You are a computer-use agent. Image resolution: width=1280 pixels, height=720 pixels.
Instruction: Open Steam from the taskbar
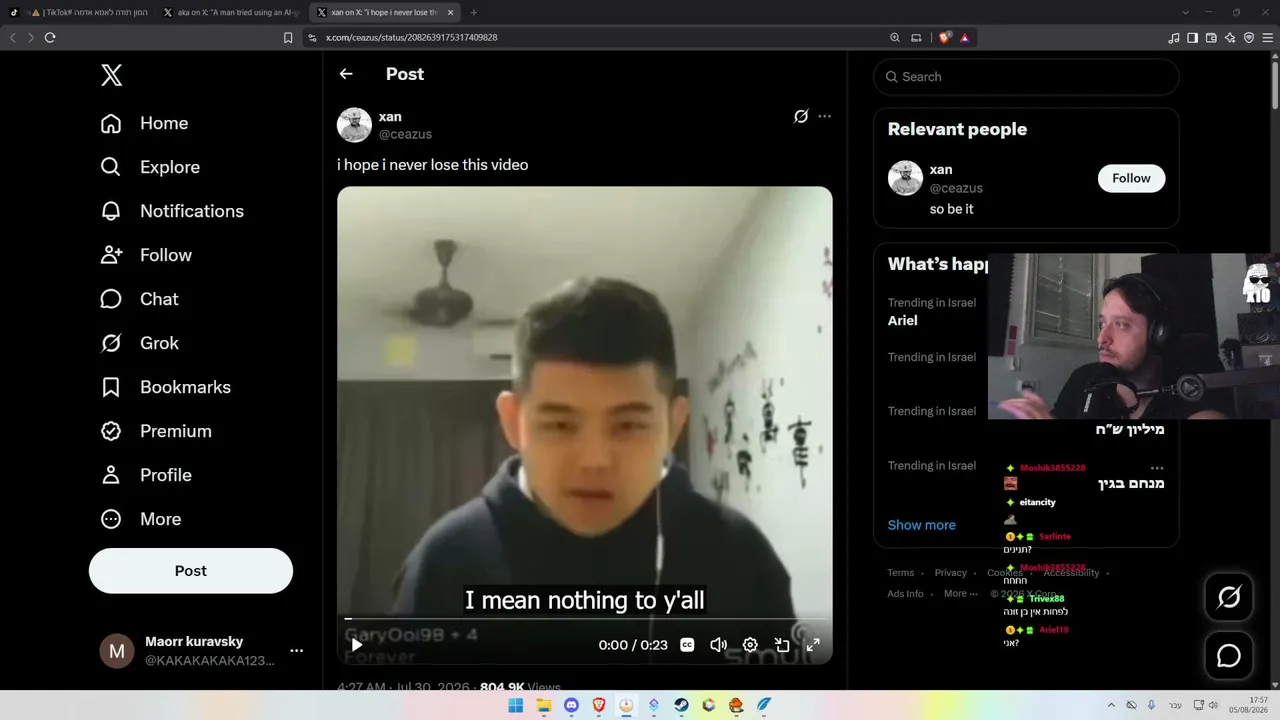tap(681, 705)
